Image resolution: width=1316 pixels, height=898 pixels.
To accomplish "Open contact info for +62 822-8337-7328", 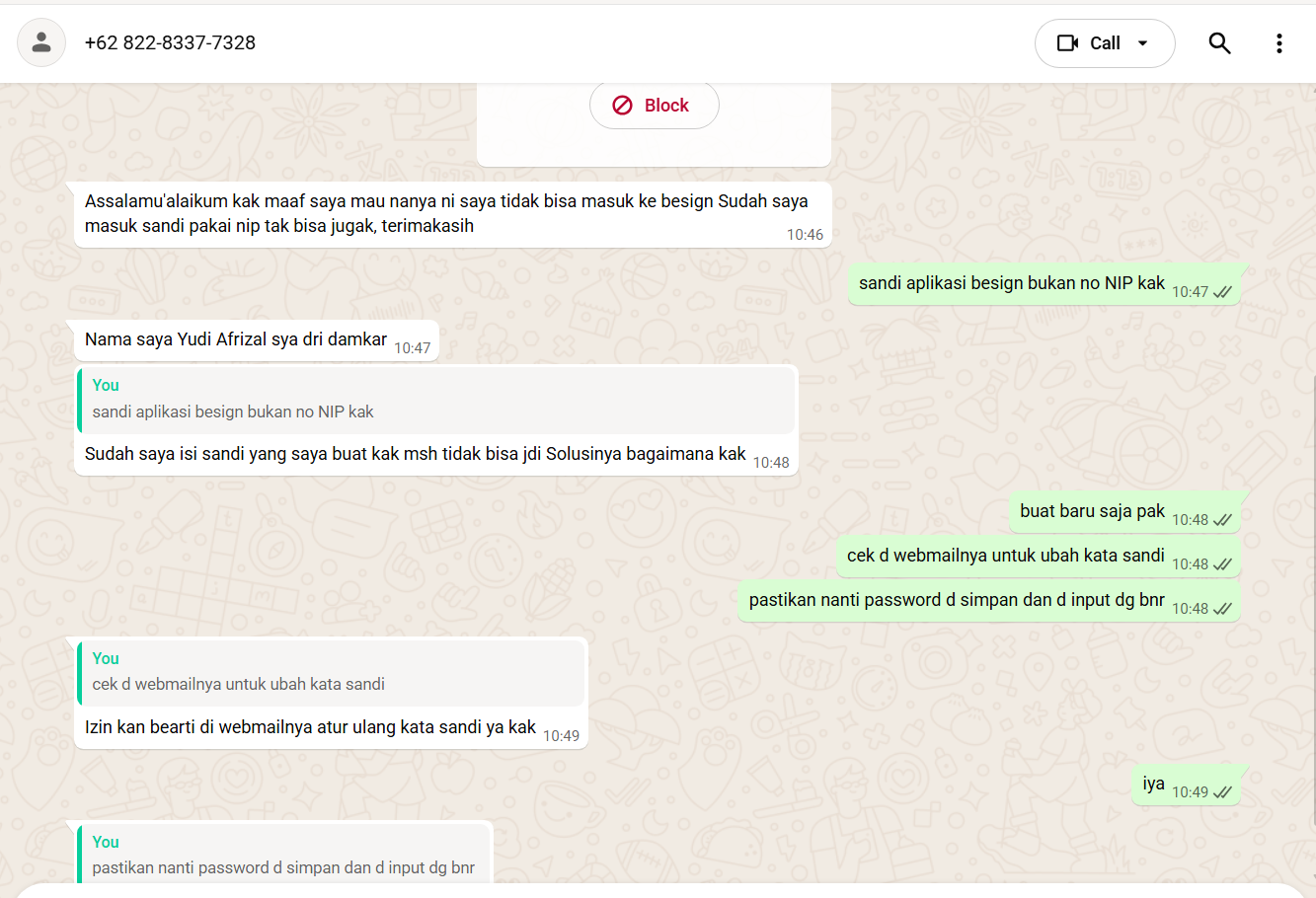I will [x=170, y=42].
